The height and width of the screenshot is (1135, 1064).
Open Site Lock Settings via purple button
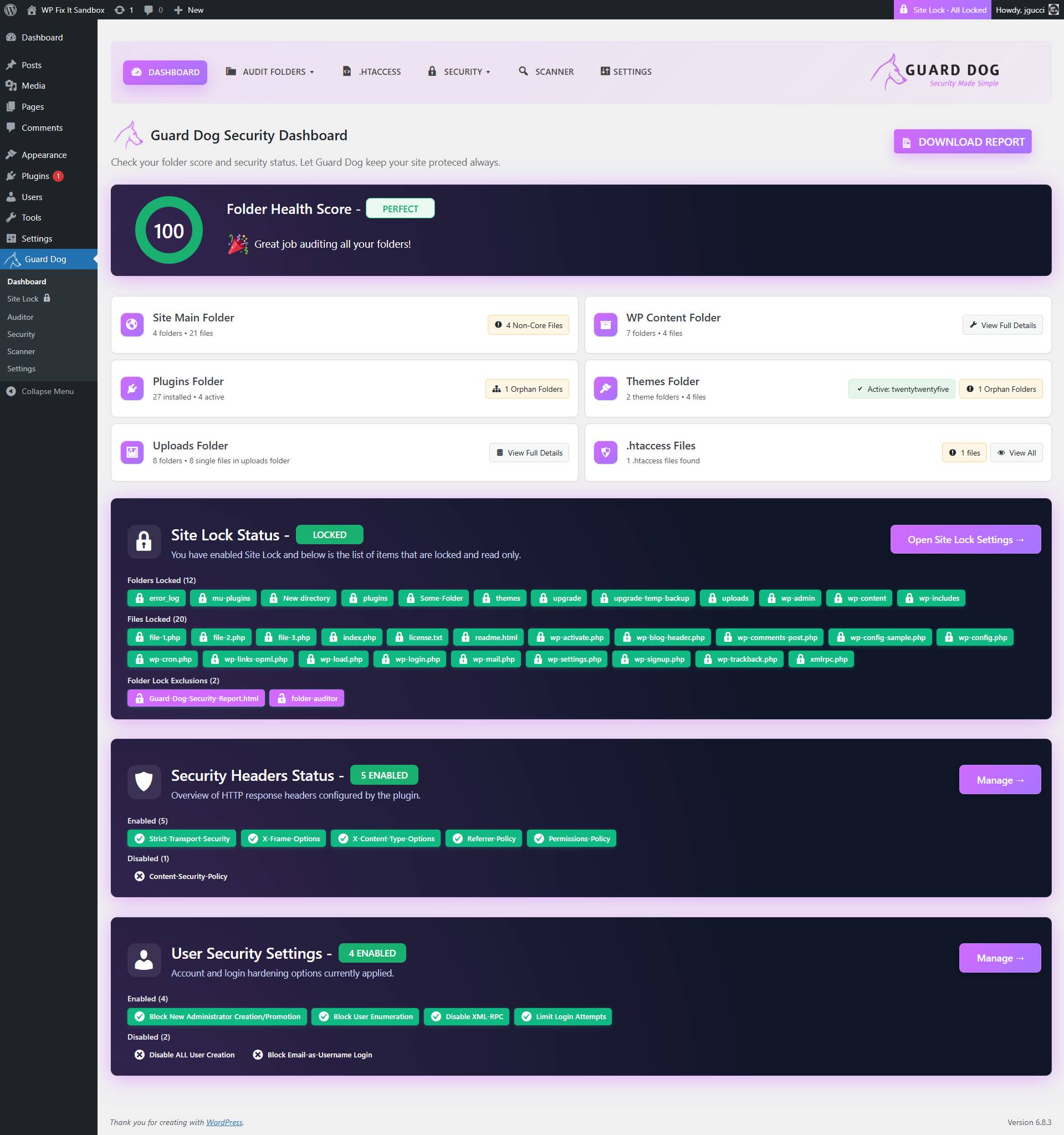pyautogui.click(x=965, y=540)
